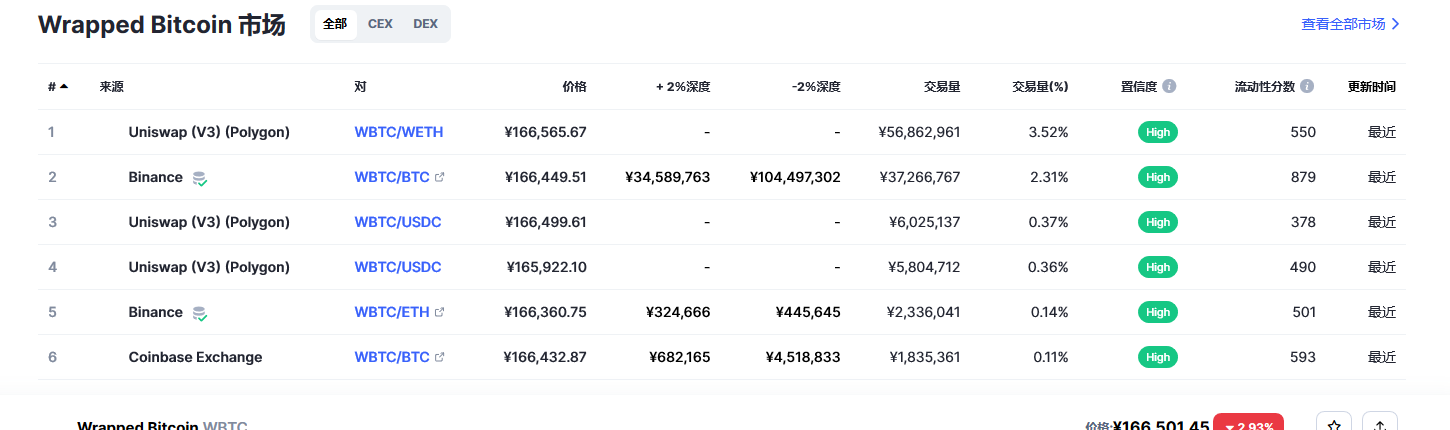Screen dimensions: 1450x430
Task: Open external link icon beside WBTC/ETH
Action: click(x=440, y=312)
